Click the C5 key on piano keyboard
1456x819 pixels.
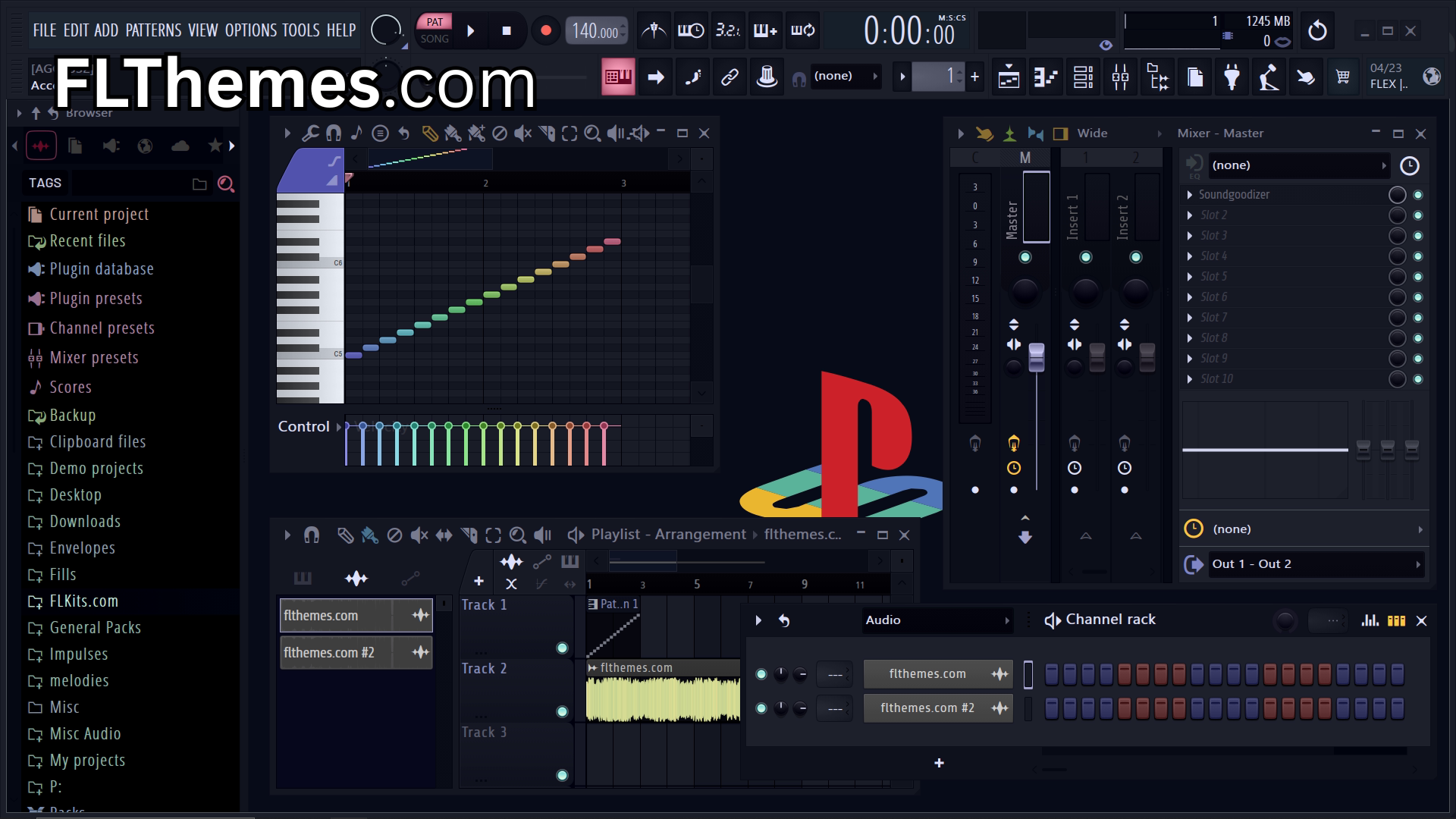tap(310, 353)
